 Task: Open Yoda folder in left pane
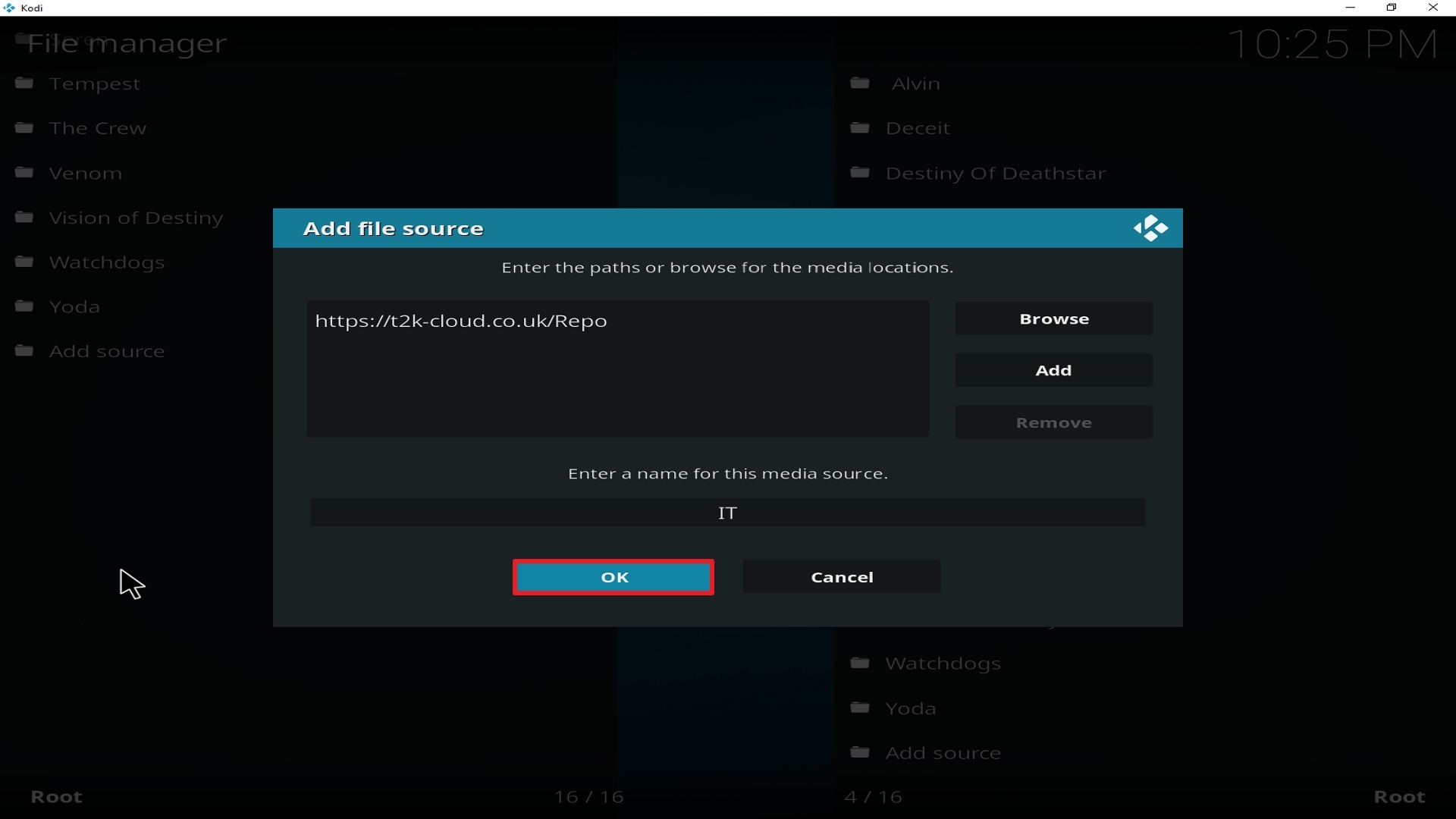tap(74, 307)
